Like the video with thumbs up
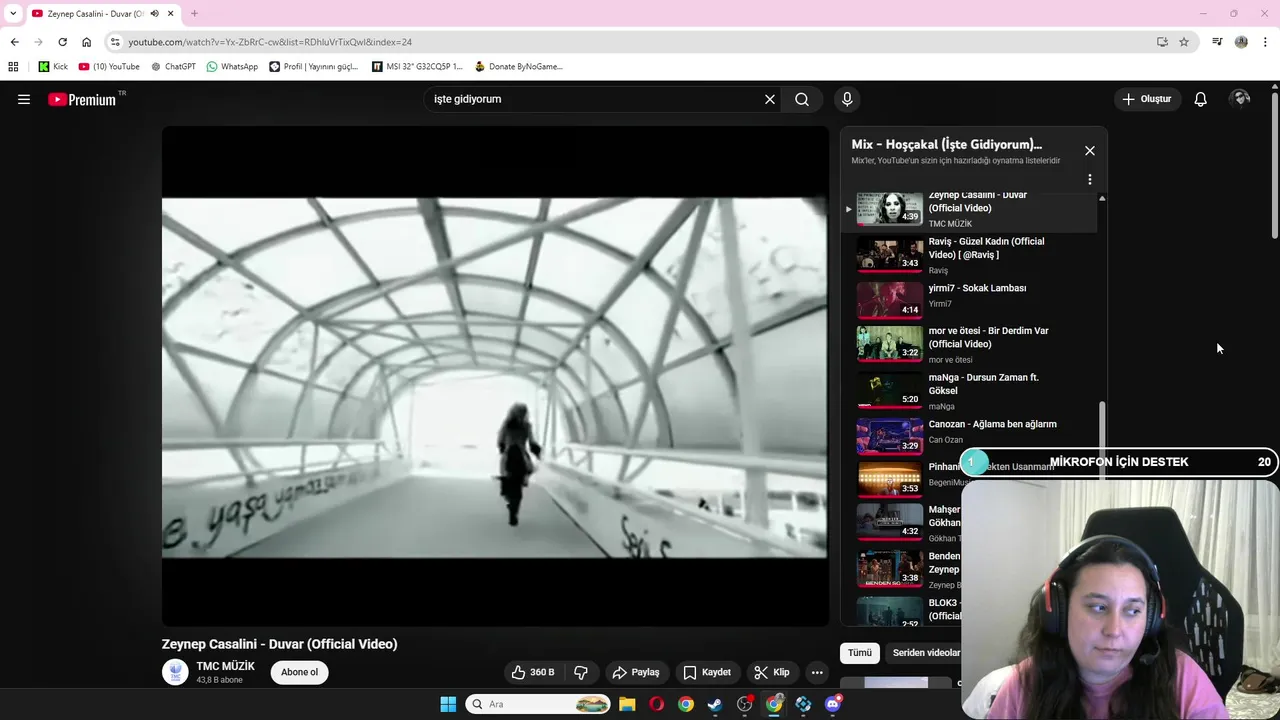The width and height of the screenshot is (1280, 720). [x=533, y=672]
